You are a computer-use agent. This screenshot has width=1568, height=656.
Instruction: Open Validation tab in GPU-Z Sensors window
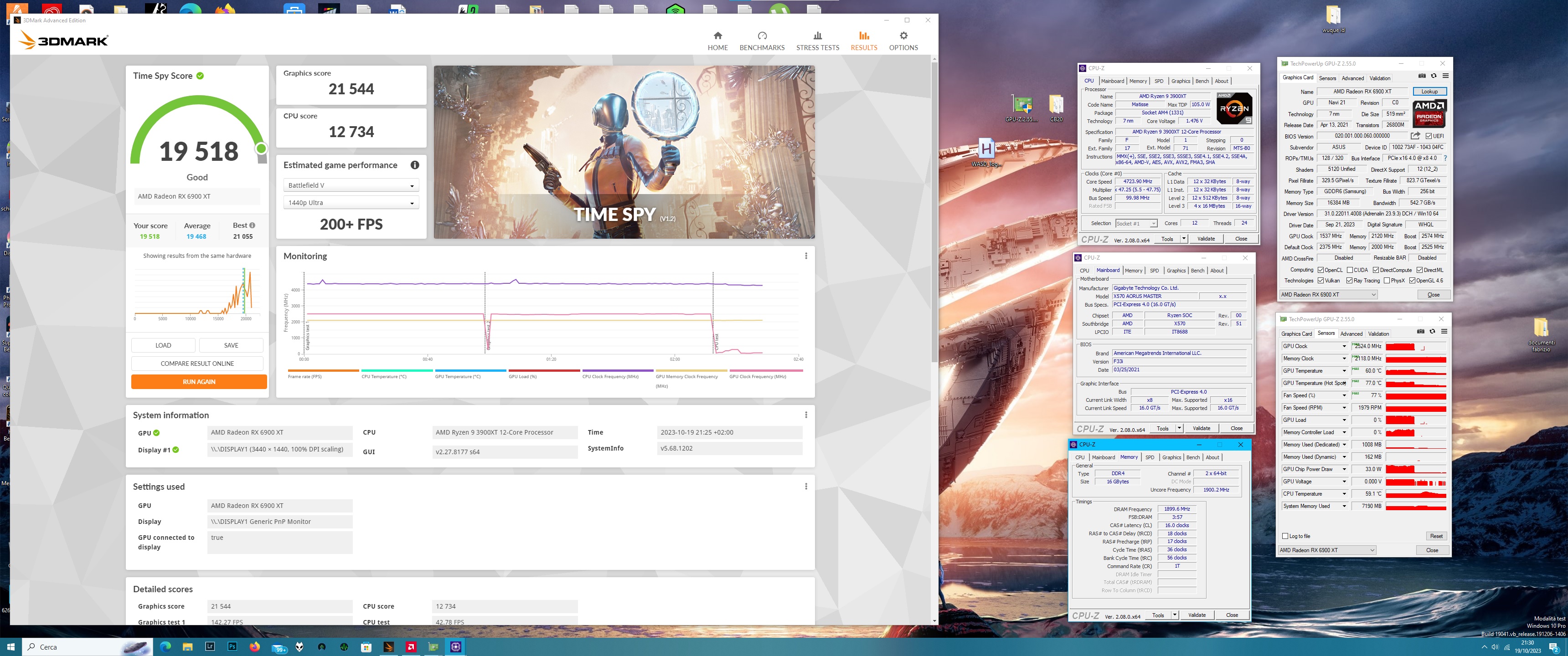pyautogui.click(x=1378, y=333)
